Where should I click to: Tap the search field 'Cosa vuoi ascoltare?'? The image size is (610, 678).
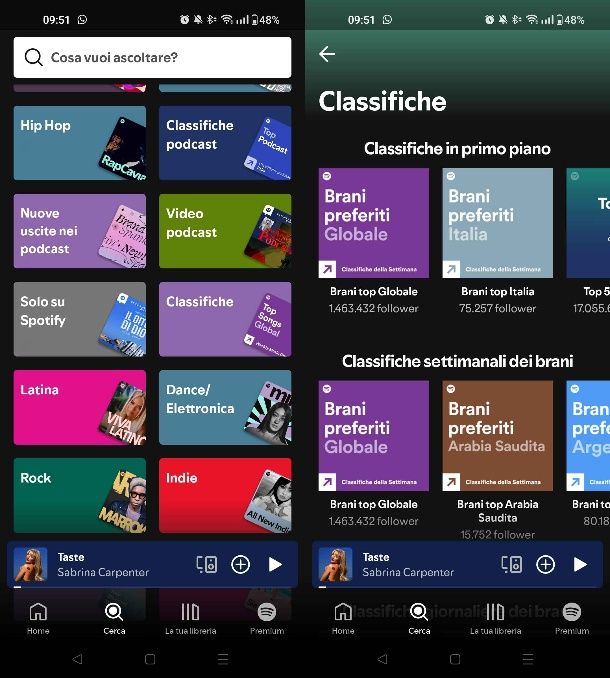152,57
